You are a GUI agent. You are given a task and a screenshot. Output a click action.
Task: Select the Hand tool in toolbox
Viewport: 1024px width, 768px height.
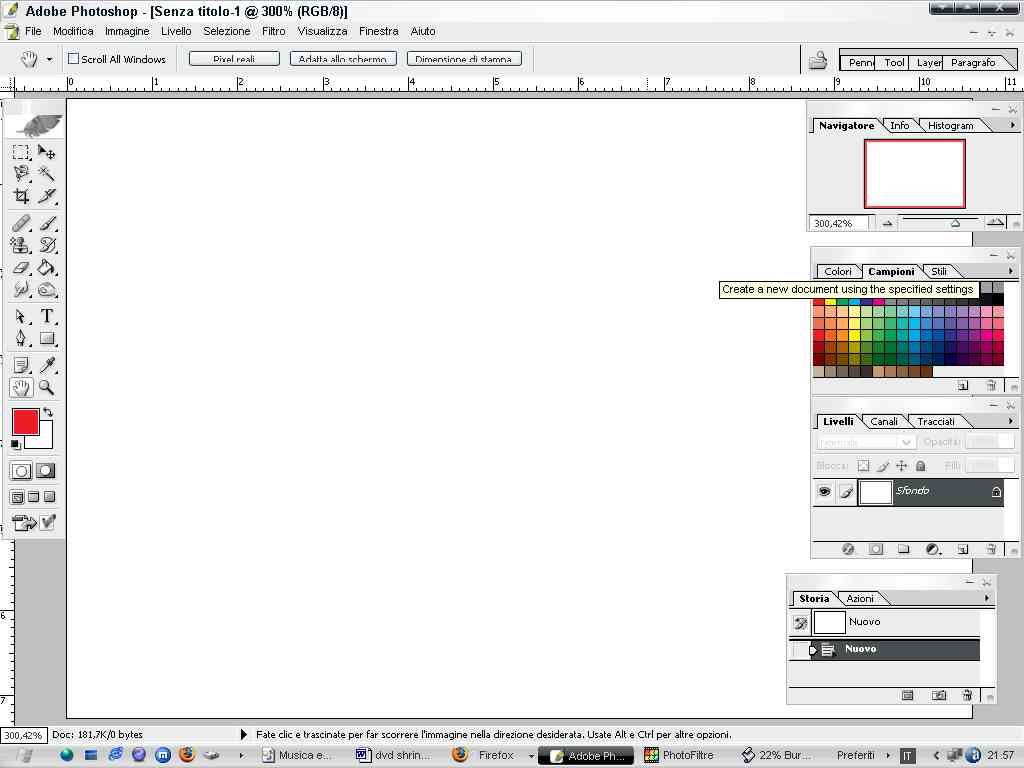point(21,388)
